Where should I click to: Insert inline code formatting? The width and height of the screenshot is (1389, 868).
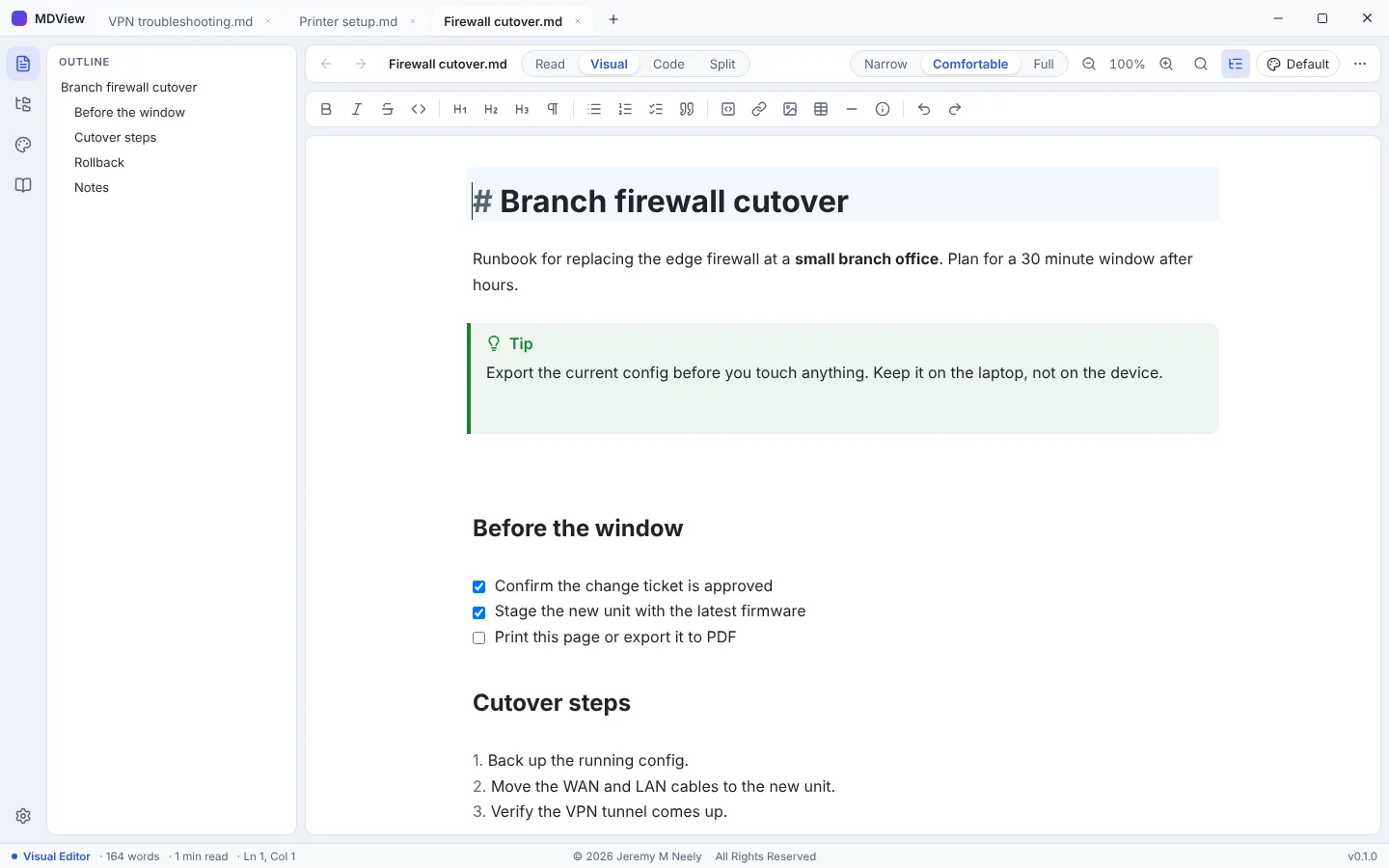click(x=419, y=109)
